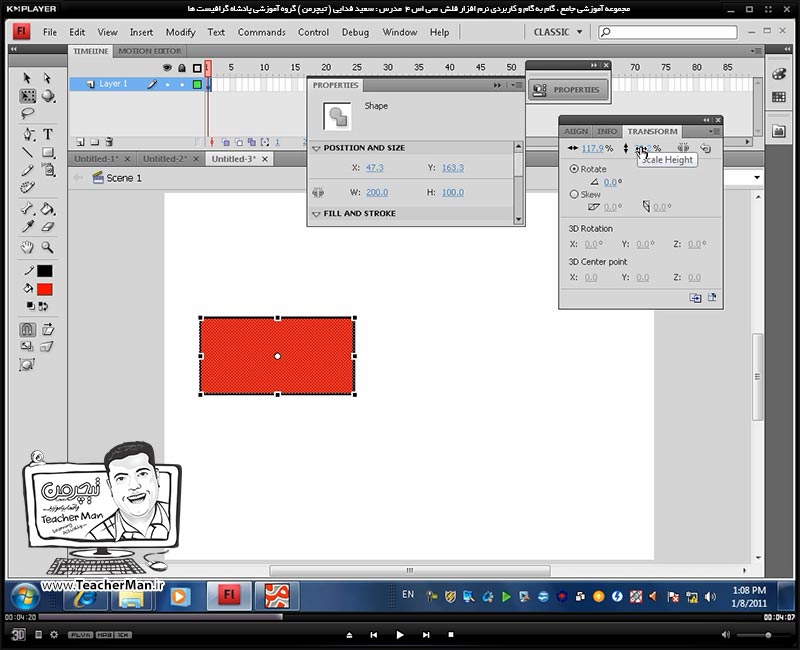The width and height of the screenshot is (800, 650).
Task: Toggle width and height lock in Properties
Action: (x=318, y=192)
